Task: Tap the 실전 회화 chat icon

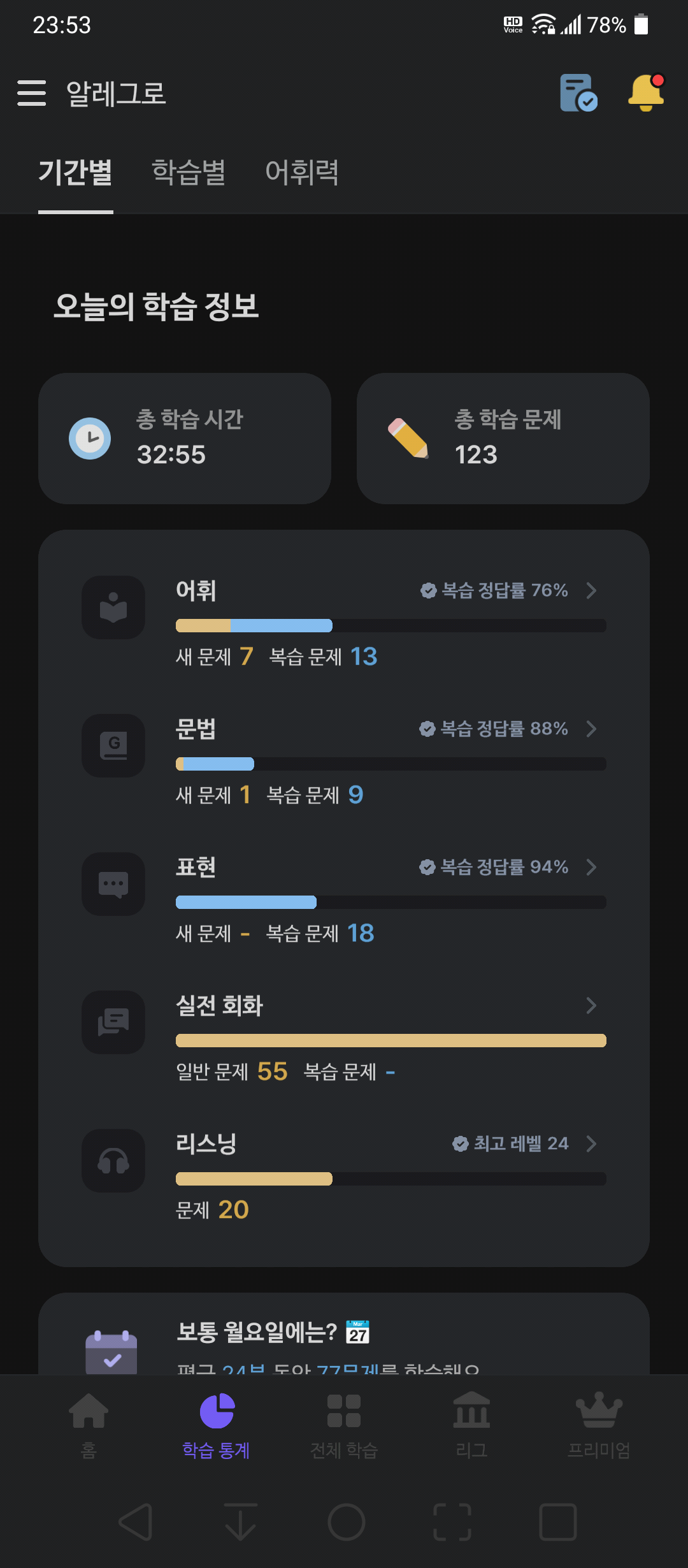Action: 113,1022
